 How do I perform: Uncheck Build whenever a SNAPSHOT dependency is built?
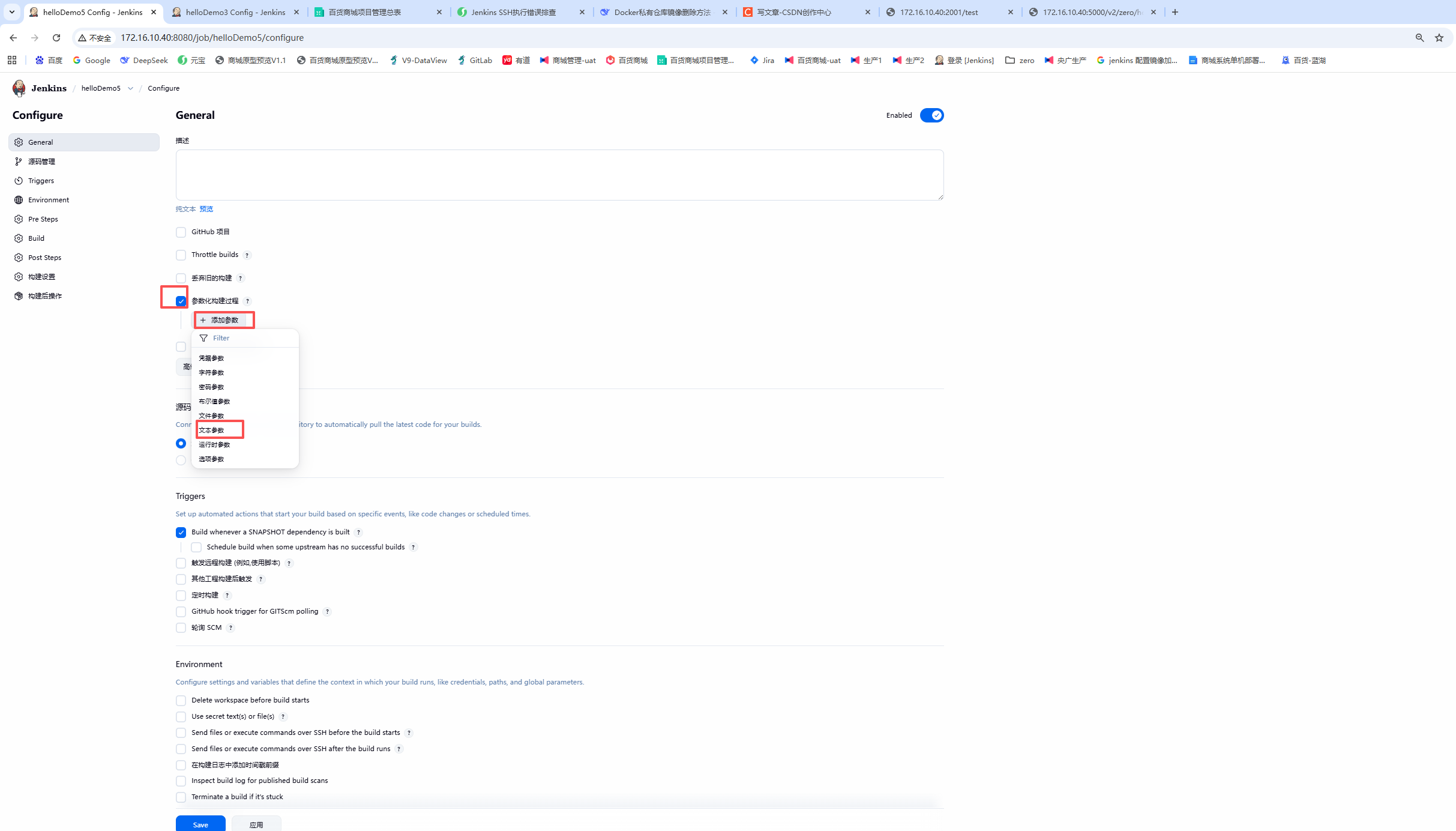point(181,532)
